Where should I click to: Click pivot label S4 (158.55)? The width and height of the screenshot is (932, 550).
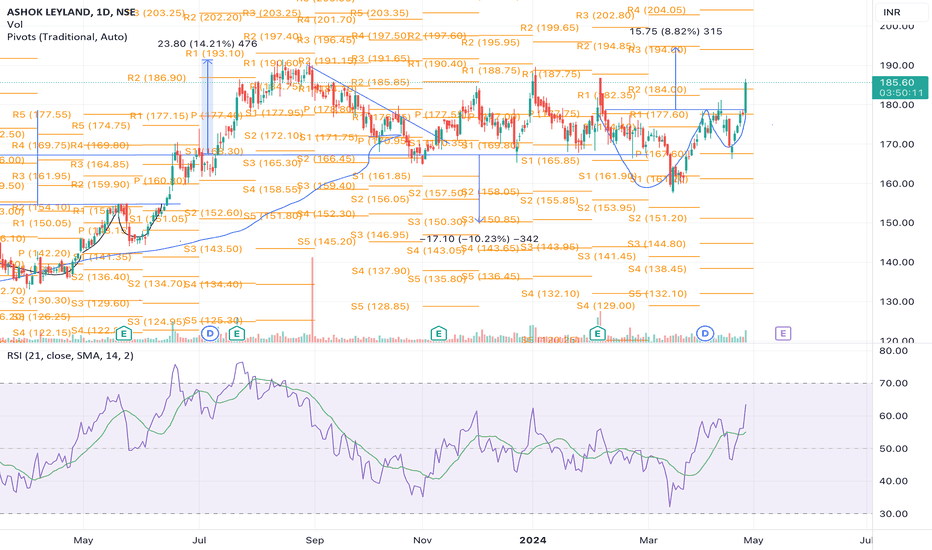point(272,190)
